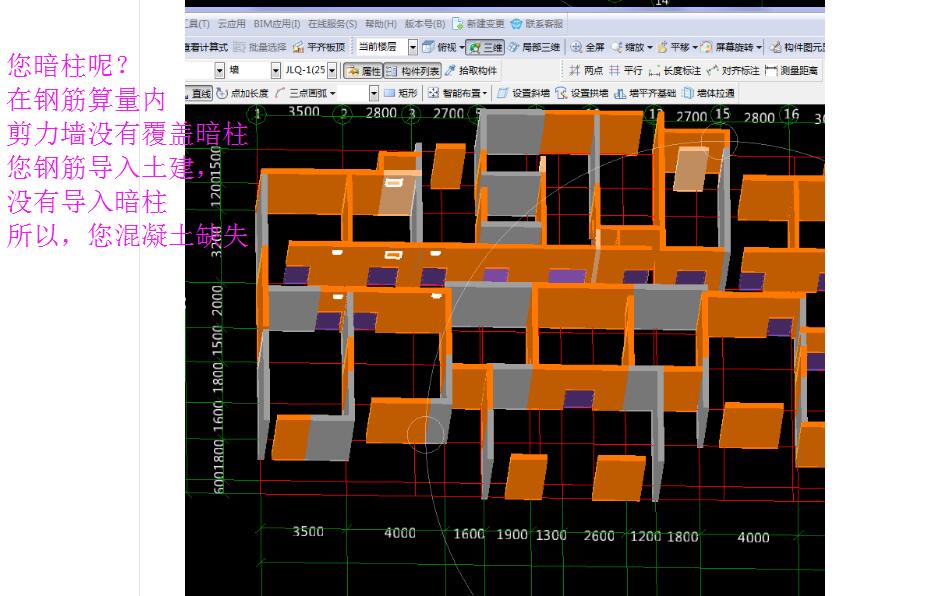Click the 全屏 fullscreen icon
This screenshot has width=939, height=596.
[576, 47]
